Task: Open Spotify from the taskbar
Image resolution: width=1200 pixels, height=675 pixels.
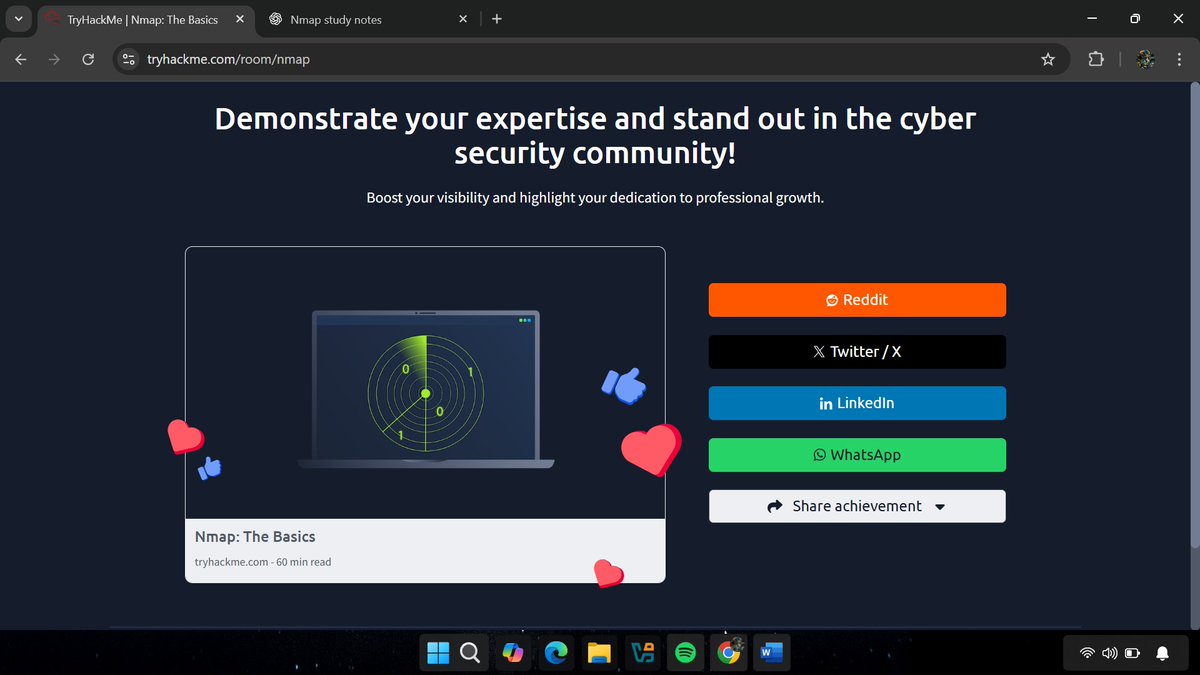Action: (x=685, y=653)
